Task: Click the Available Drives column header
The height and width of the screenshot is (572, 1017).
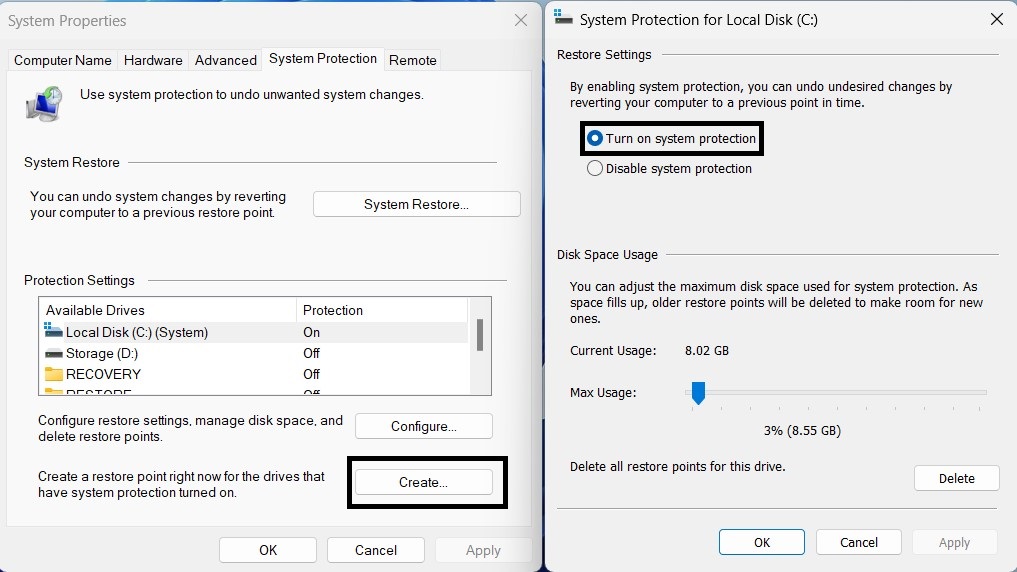Action: (x=168, y=310)
